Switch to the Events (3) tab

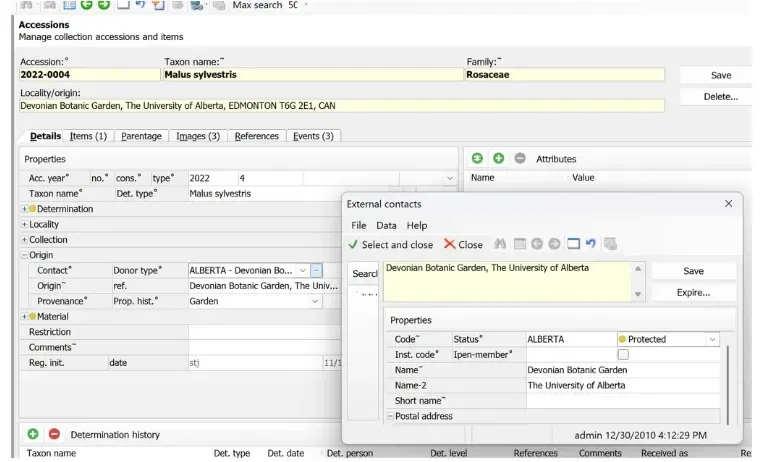click(x=313, y=136)
